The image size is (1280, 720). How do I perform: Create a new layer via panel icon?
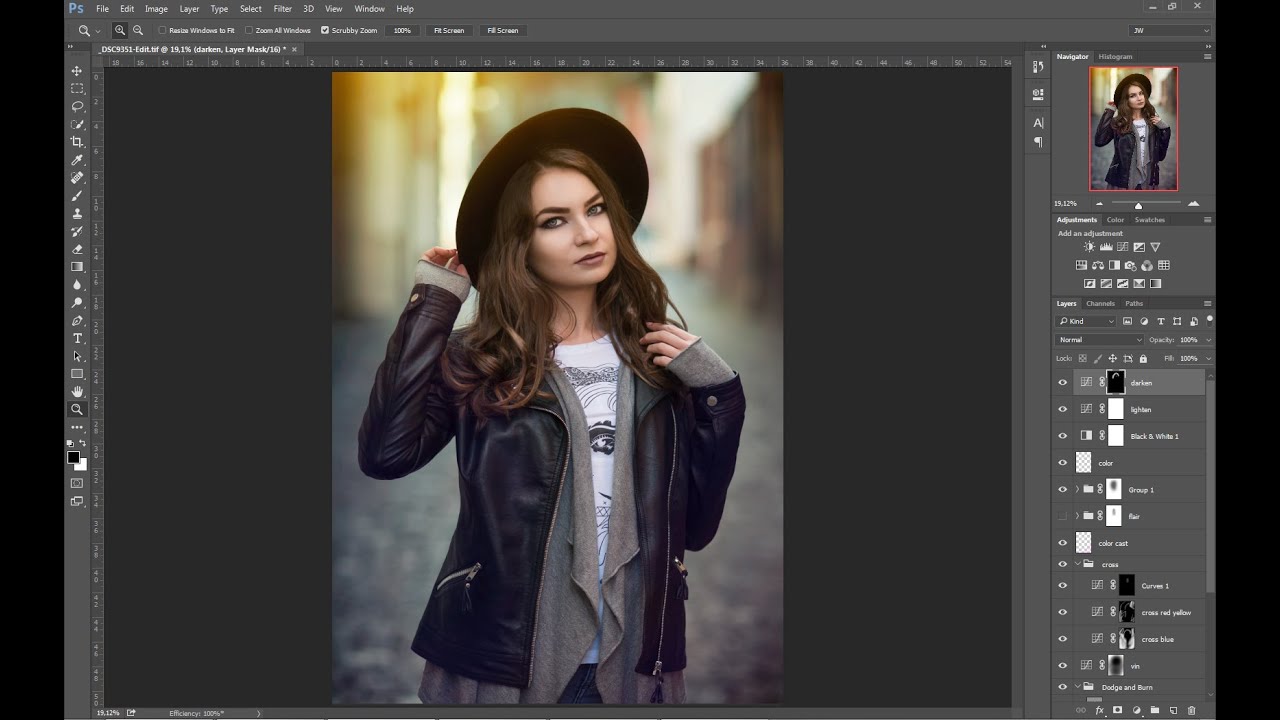click(1173, 710)
